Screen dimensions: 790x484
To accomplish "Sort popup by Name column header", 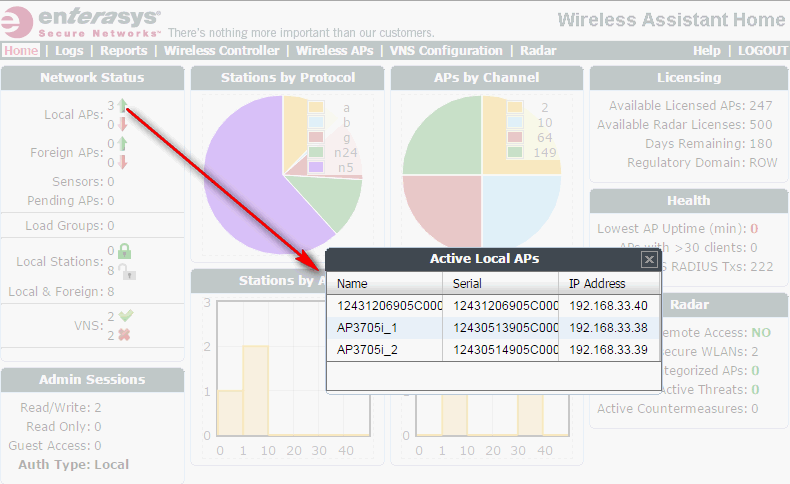I will (x=384, y=284).
